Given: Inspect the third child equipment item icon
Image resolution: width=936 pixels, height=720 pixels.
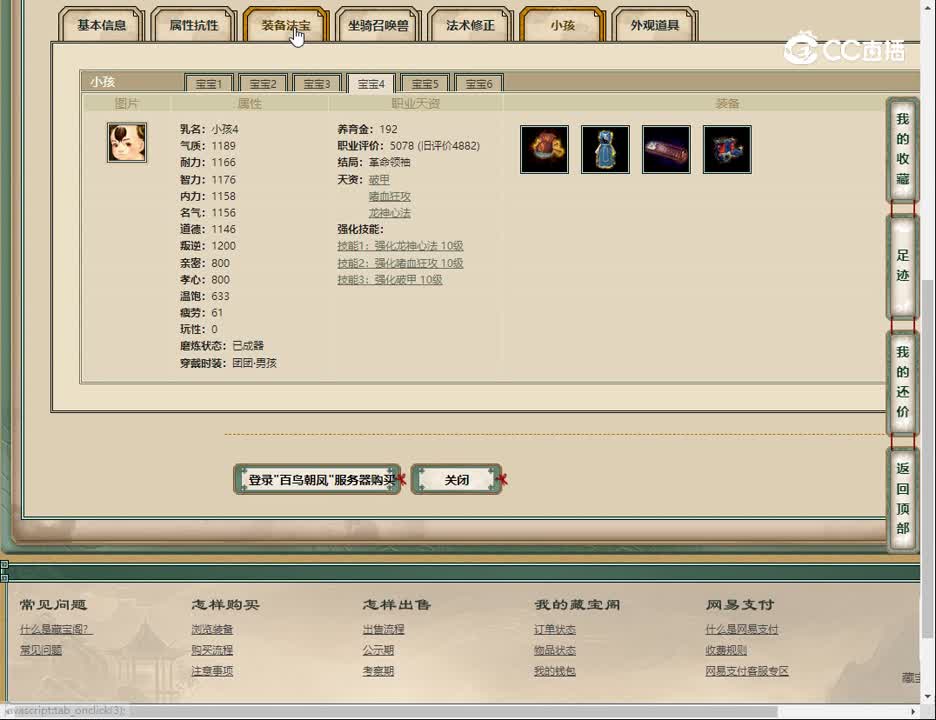Looking at the screenshot, I should tap(666, 148).
